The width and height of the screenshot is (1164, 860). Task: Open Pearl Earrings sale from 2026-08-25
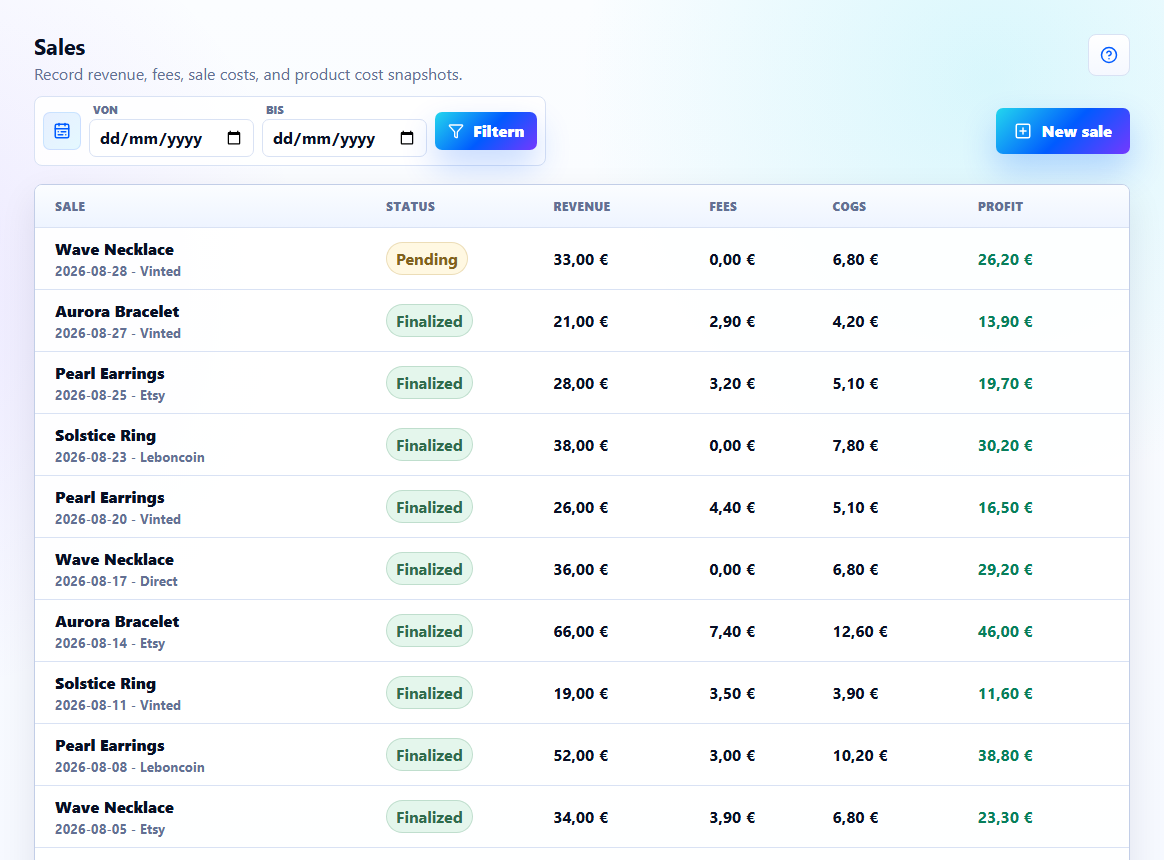[582, 383]
